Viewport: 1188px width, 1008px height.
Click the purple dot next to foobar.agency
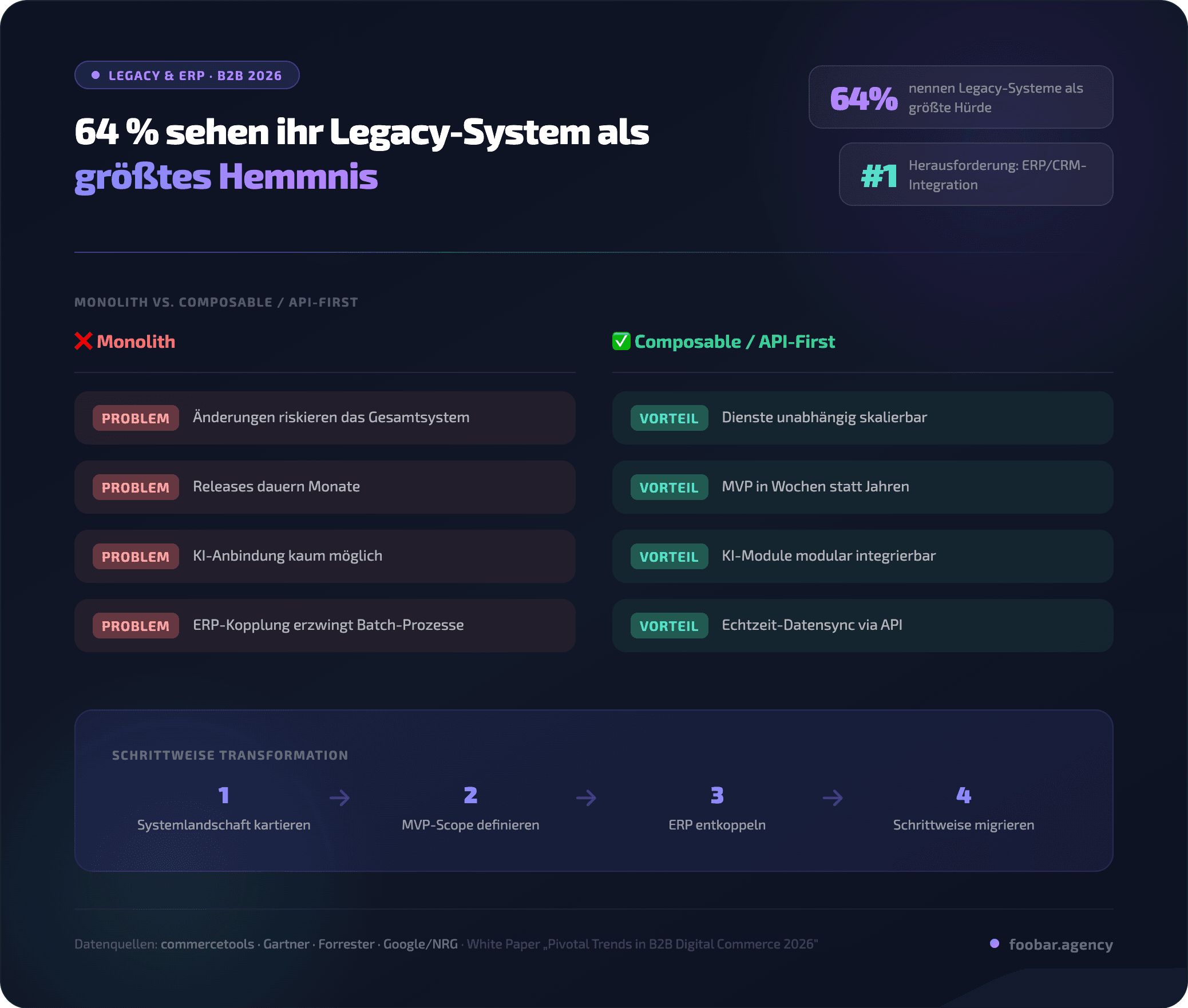click(995, 943)
